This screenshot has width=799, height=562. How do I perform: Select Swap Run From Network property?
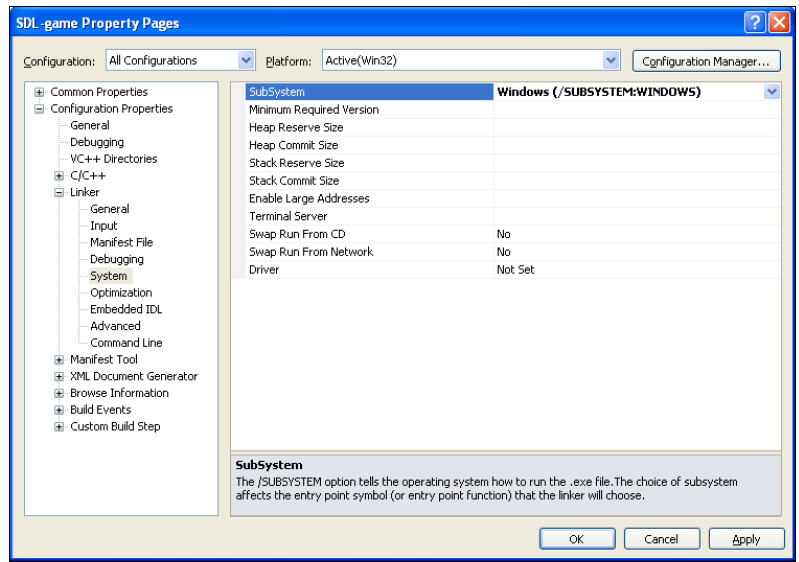click(x=369, y=252)
